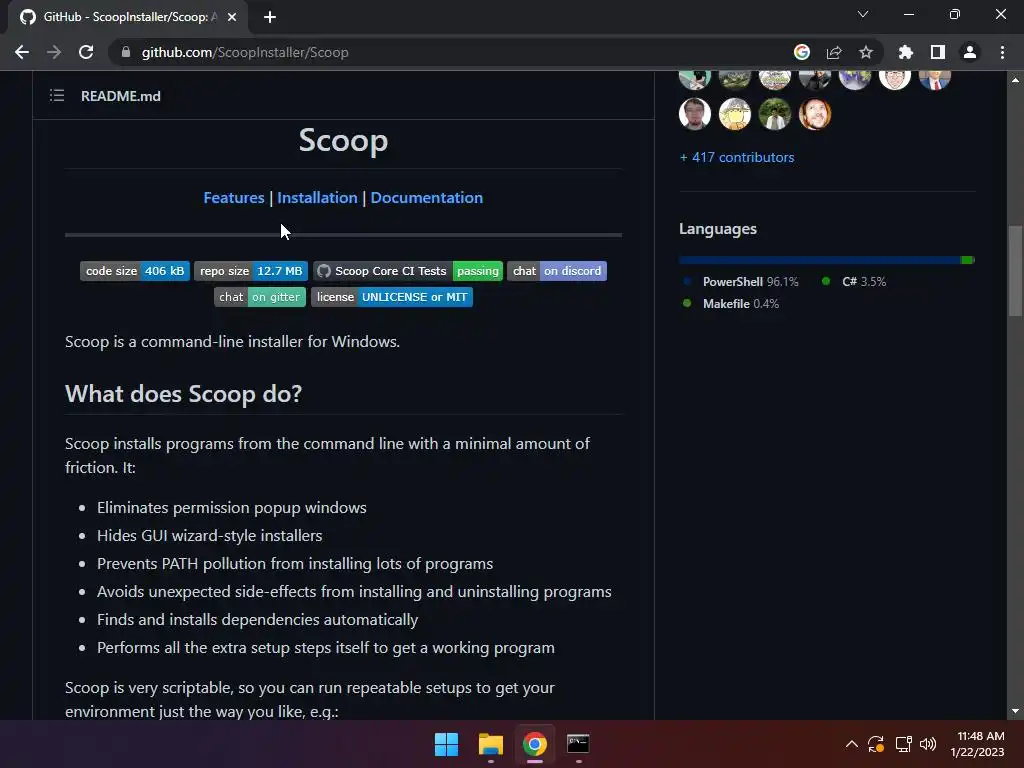Select the GitHub ScoopInstaller/Scoop tab
The width and height of the screenshot is (1024, 768).
pyautogui.click(x=127, y=17)
